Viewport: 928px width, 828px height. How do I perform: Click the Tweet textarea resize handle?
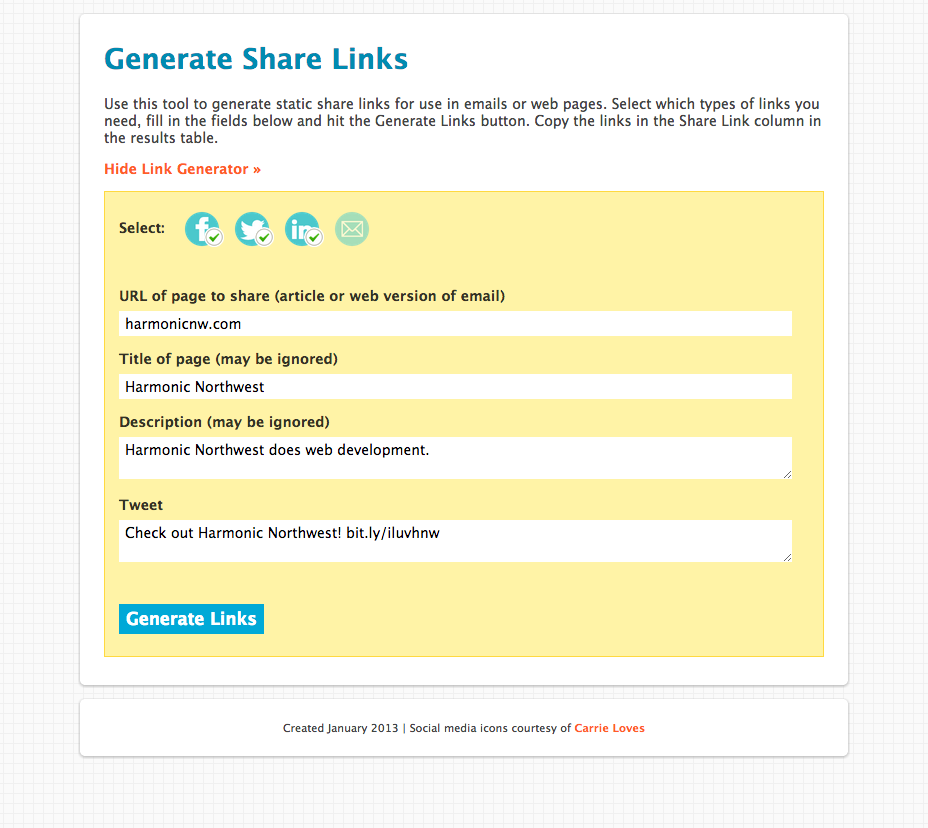(x=786, y=556)
